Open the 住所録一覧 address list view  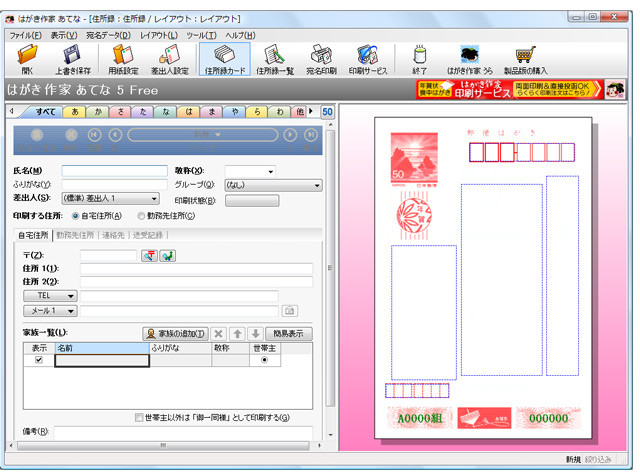click(275, 60)
